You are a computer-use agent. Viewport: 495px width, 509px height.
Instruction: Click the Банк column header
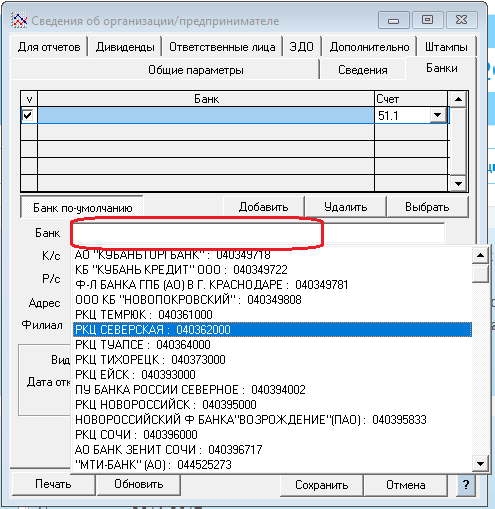tap(206, 99)
